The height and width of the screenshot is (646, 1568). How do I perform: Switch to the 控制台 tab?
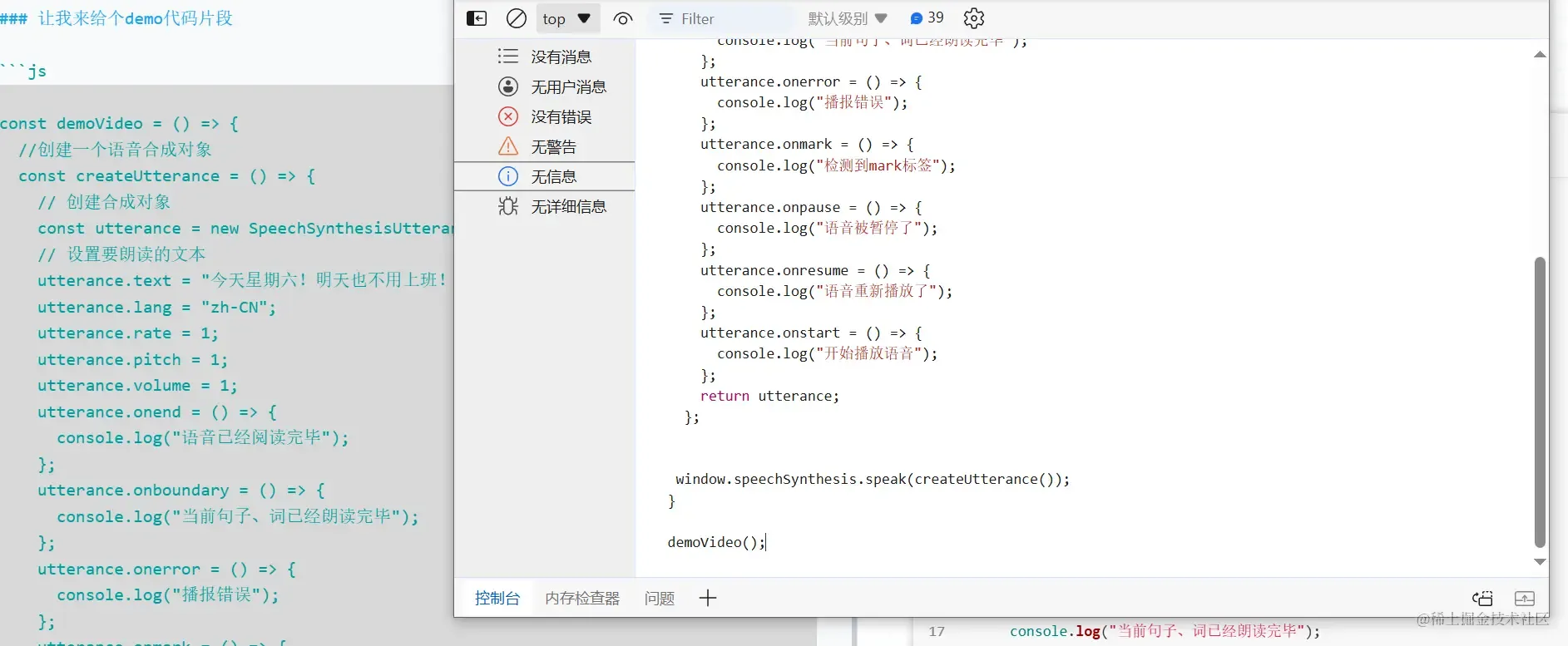(497, 598)
